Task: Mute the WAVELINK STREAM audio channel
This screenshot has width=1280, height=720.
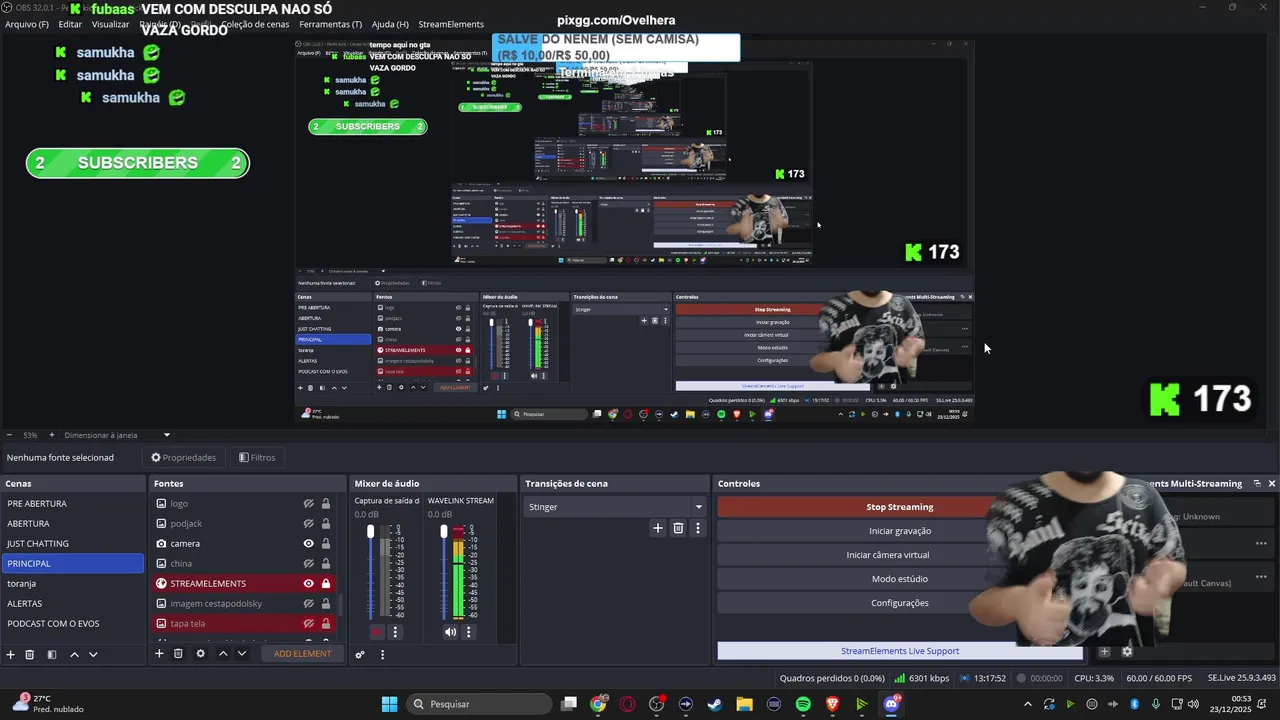Action: (x=450, y=632)
